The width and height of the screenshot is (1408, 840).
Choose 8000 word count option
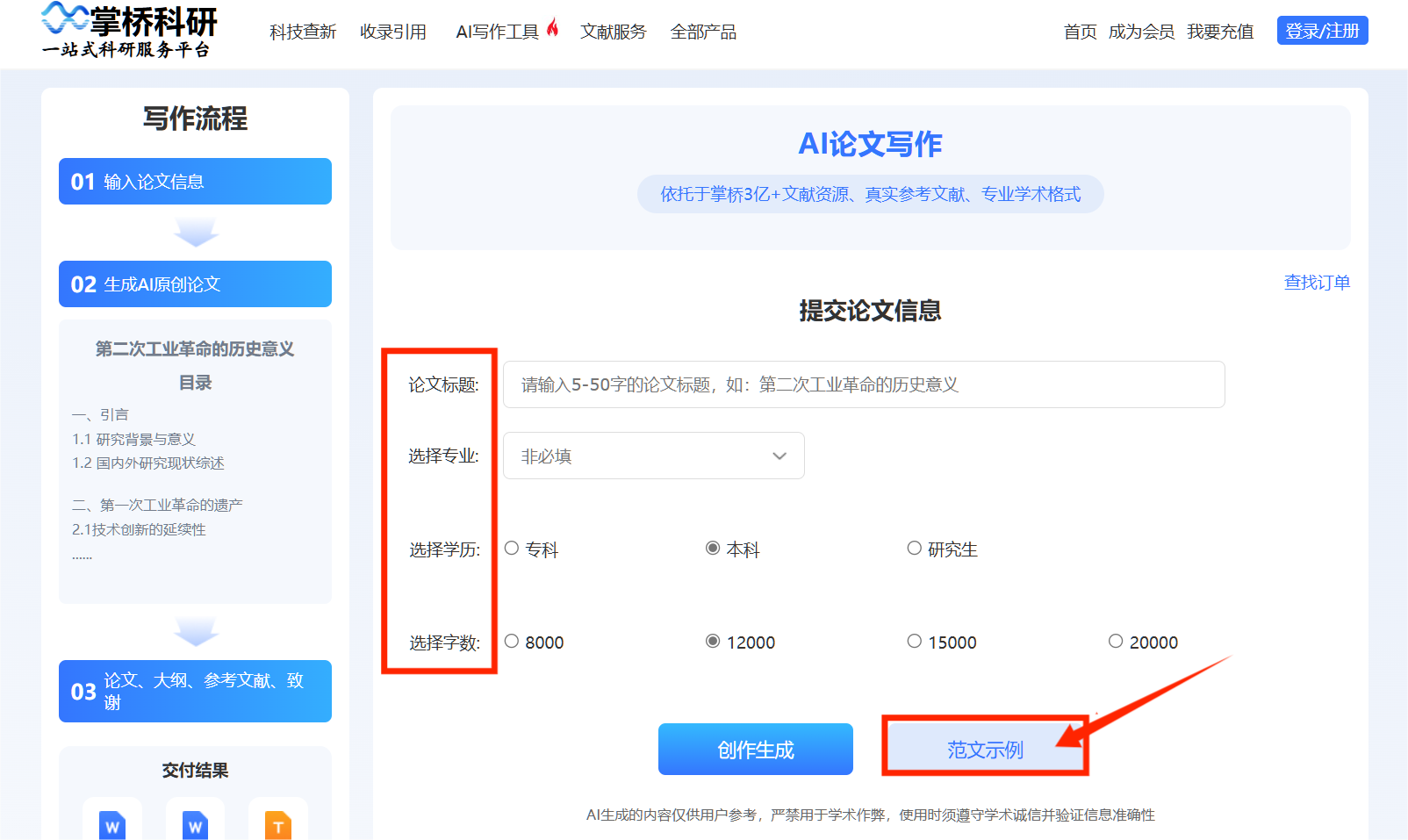(x=512, y=641)
